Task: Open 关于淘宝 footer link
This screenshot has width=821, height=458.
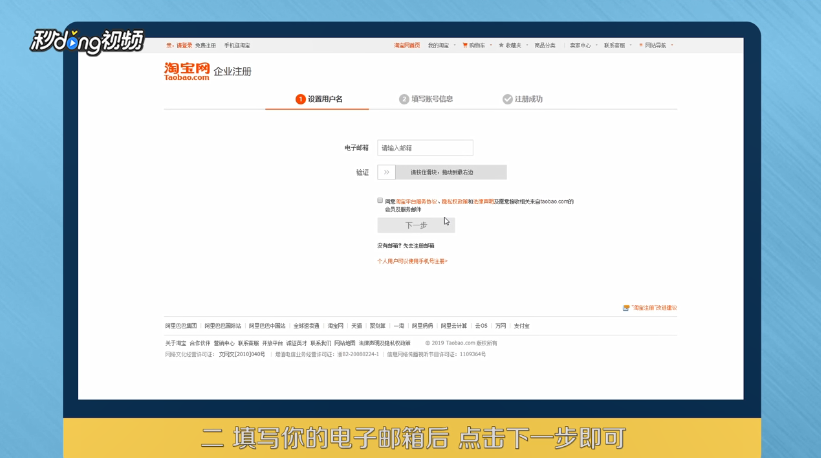Action: pyautogui.click(x=175, y=343)
